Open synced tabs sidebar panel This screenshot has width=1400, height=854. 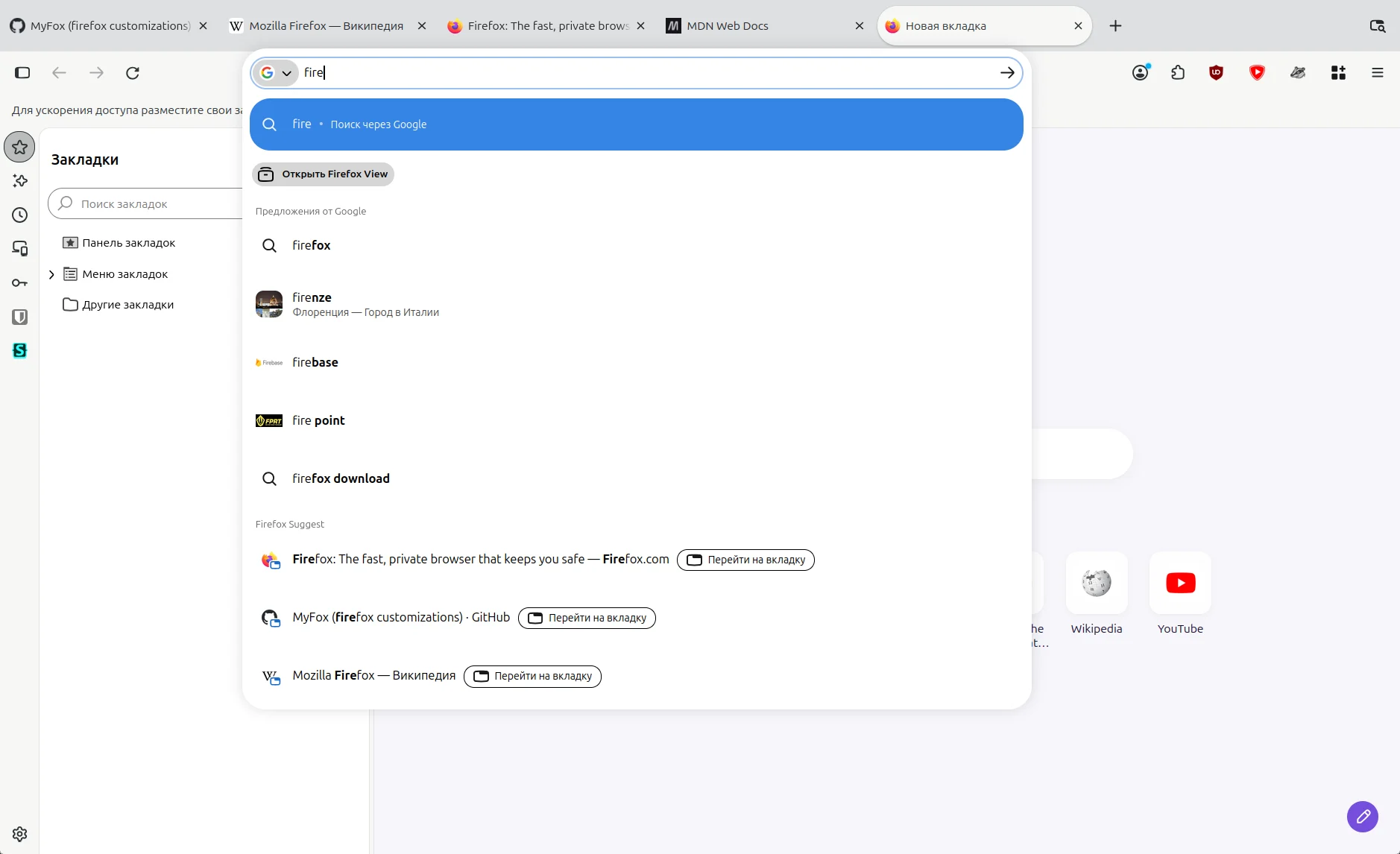coord(20,248)
